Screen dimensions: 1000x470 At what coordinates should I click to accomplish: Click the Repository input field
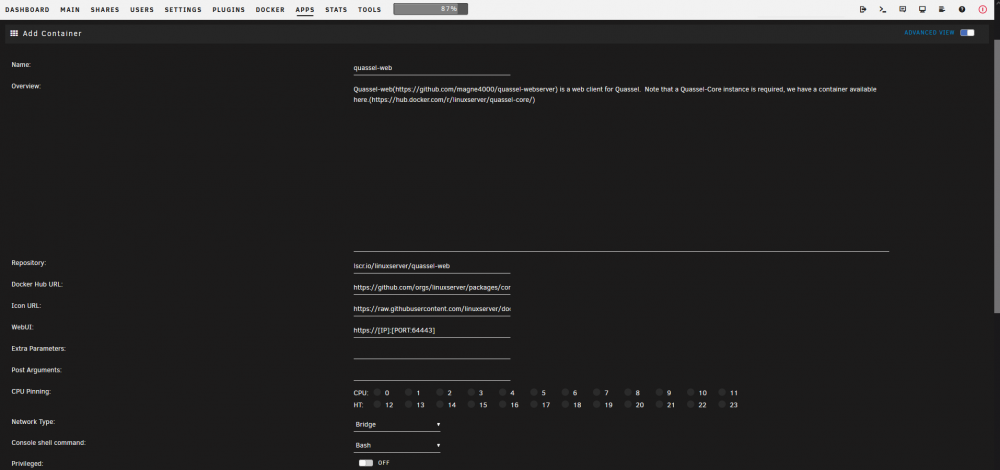pyautogui.click(x=432, y=266)
